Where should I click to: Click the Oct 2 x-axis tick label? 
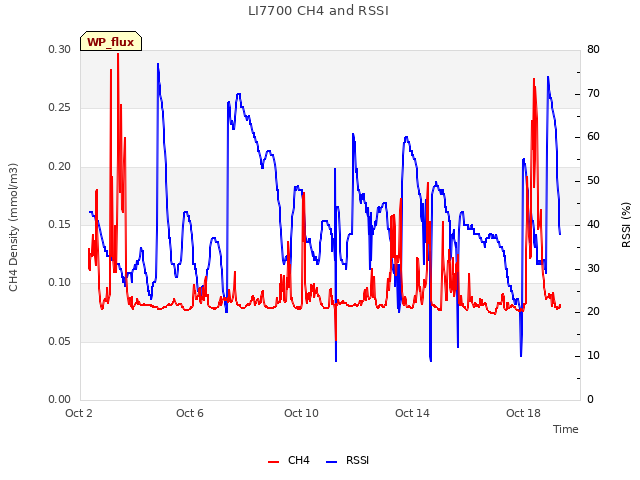pos(79,413)
